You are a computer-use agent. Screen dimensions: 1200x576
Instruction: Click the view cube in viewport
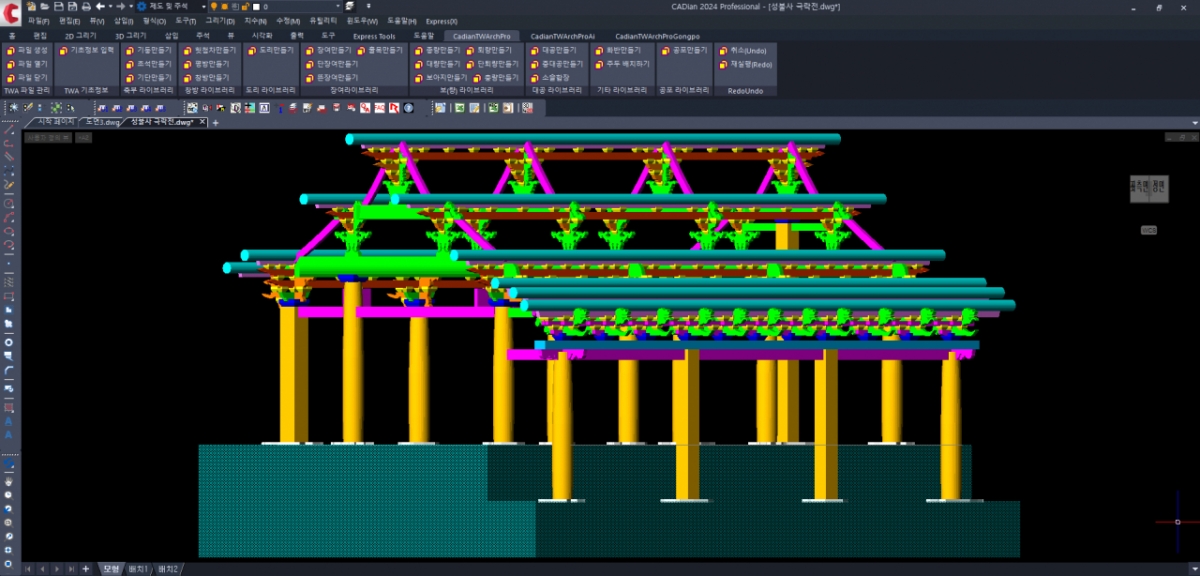pos(1148,187)
